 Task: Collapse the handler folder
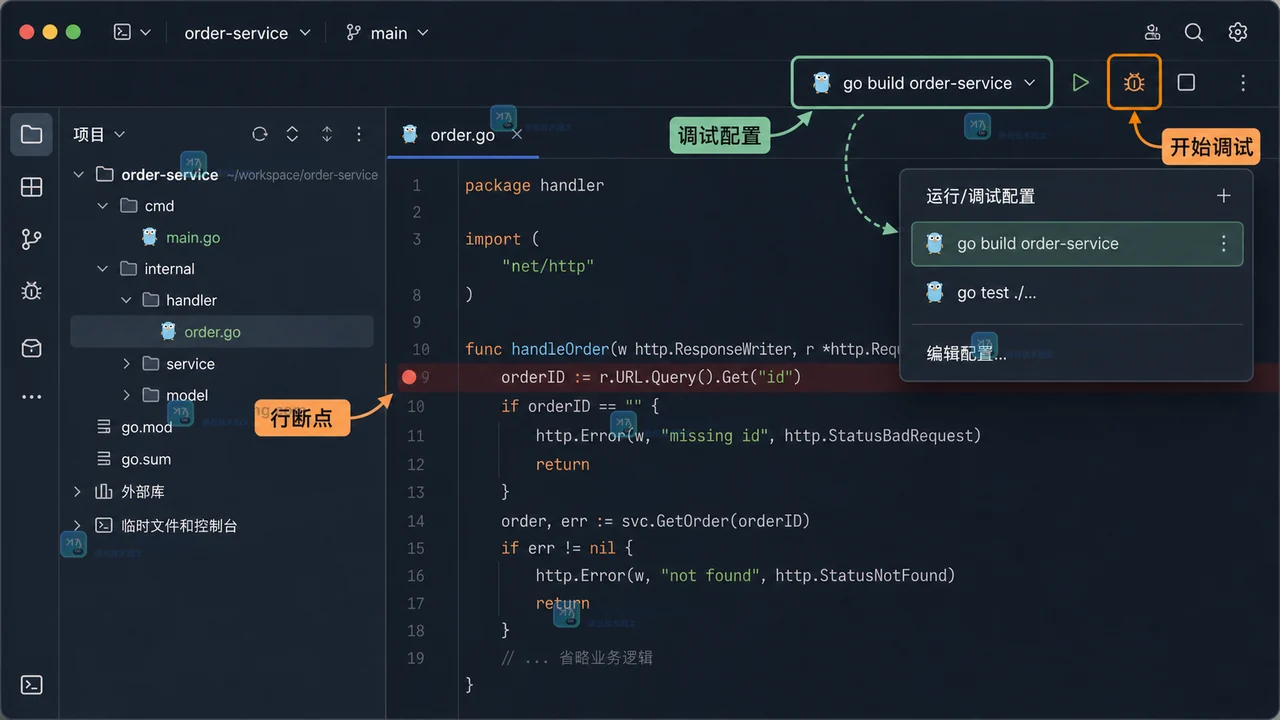point(126,300)
